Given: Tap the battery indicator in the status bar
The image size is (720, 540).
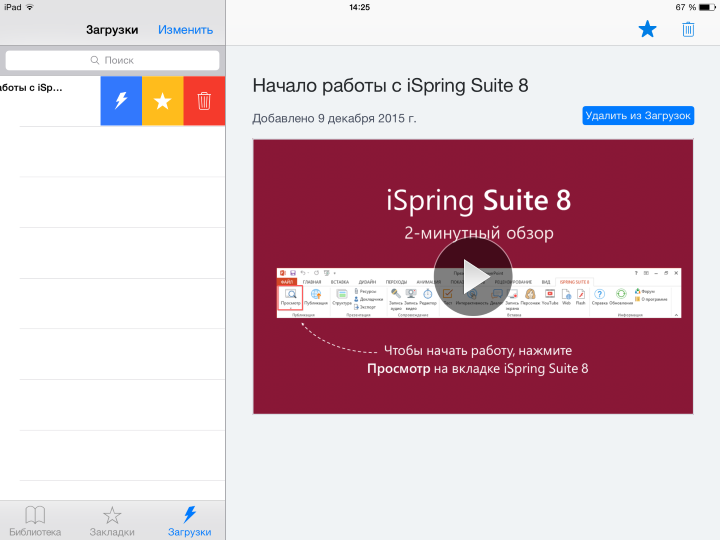Looking at the screenshot, I should point(706,7).
